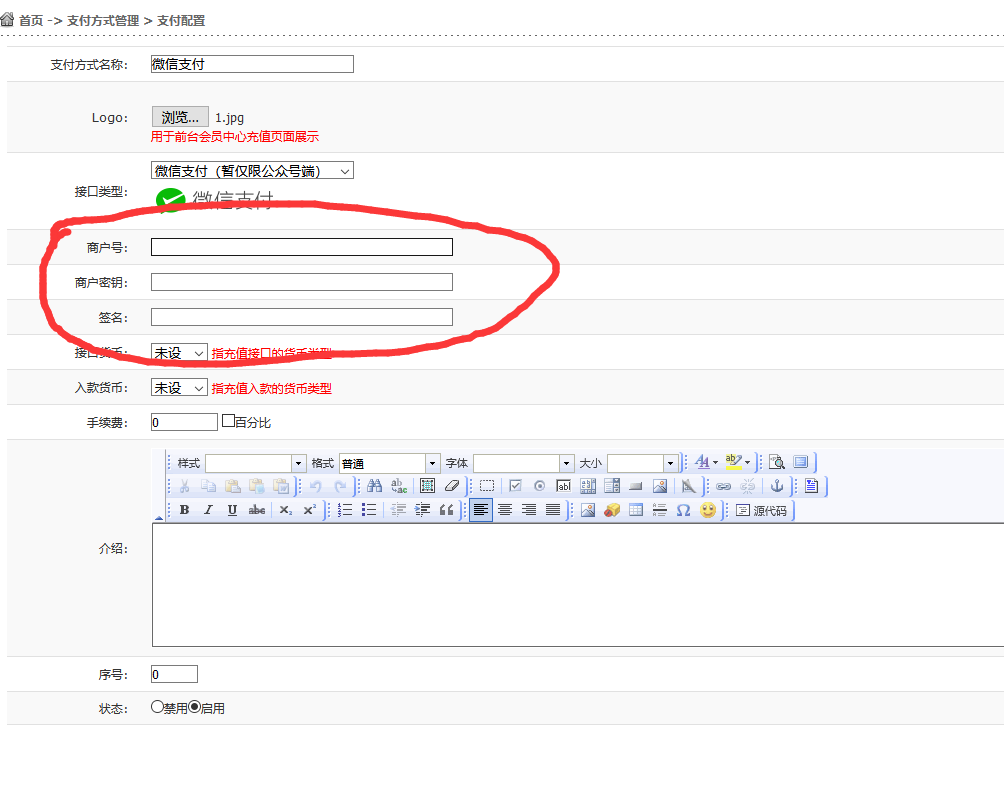Maximize the editor with fit-window icon
The height and width of the screenshot is (787, 1004).
tap(801, 462)
